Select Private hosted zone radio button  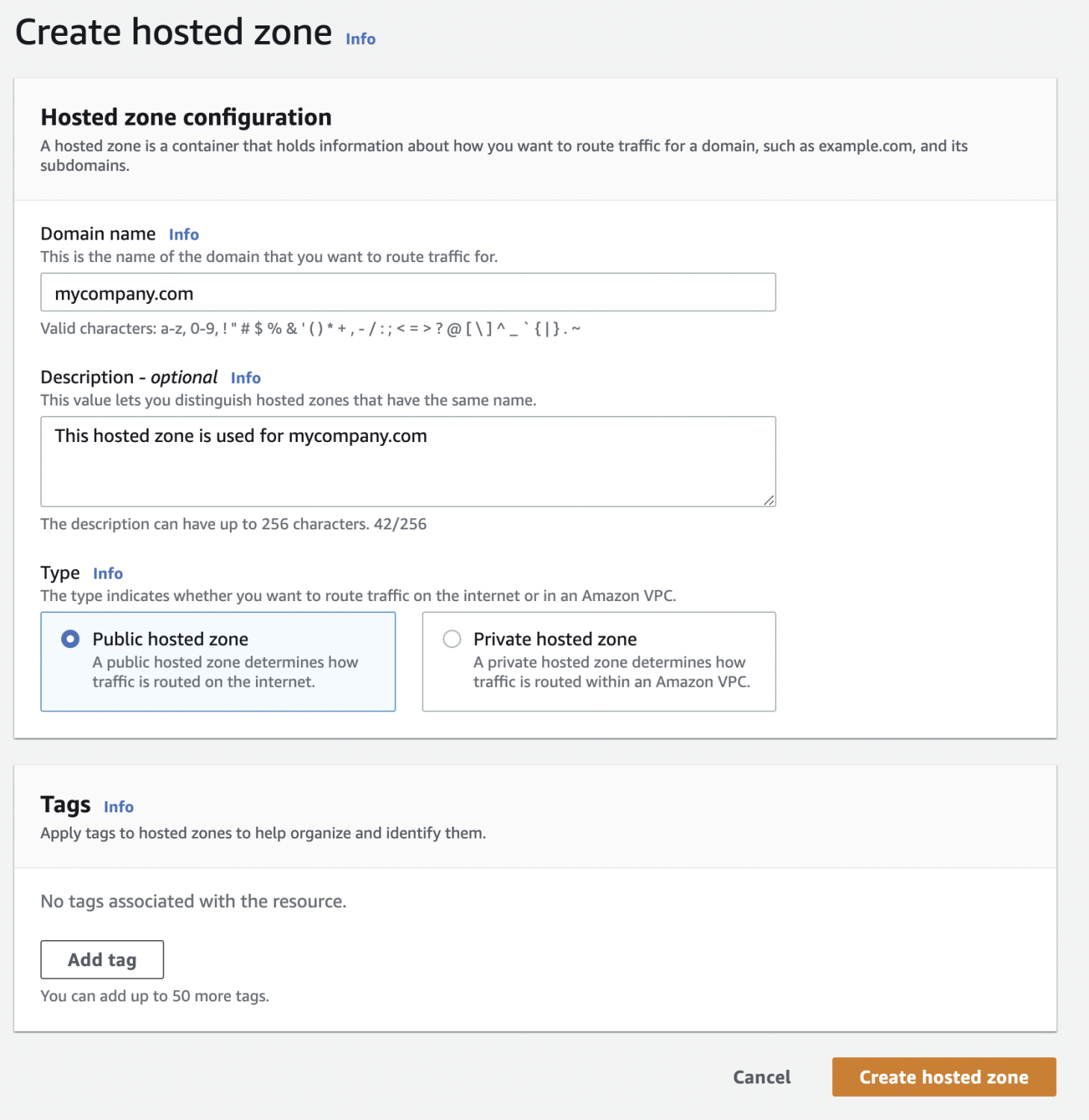click(x=452, y=639)
